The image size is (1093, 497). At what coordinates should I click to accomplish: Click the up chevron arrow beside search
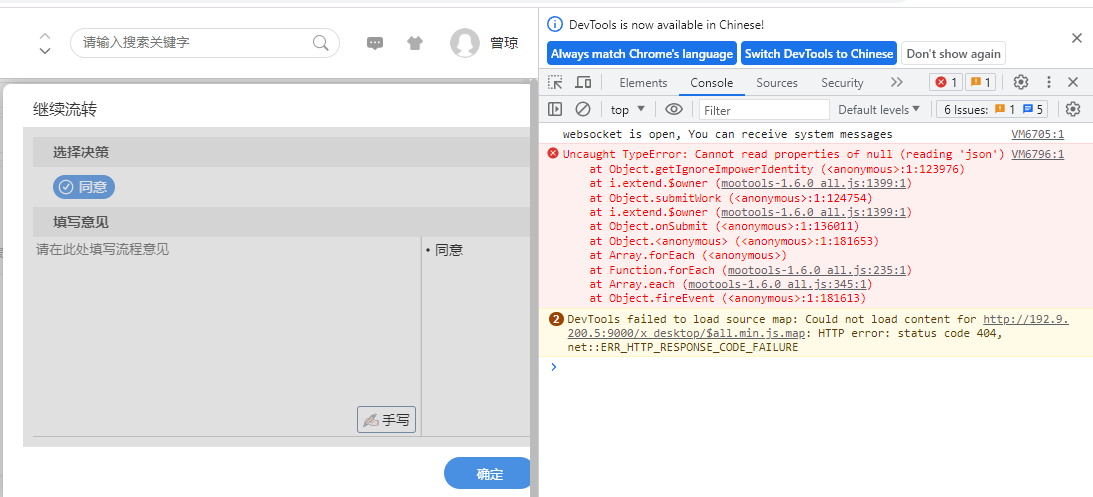pos(45,36)
